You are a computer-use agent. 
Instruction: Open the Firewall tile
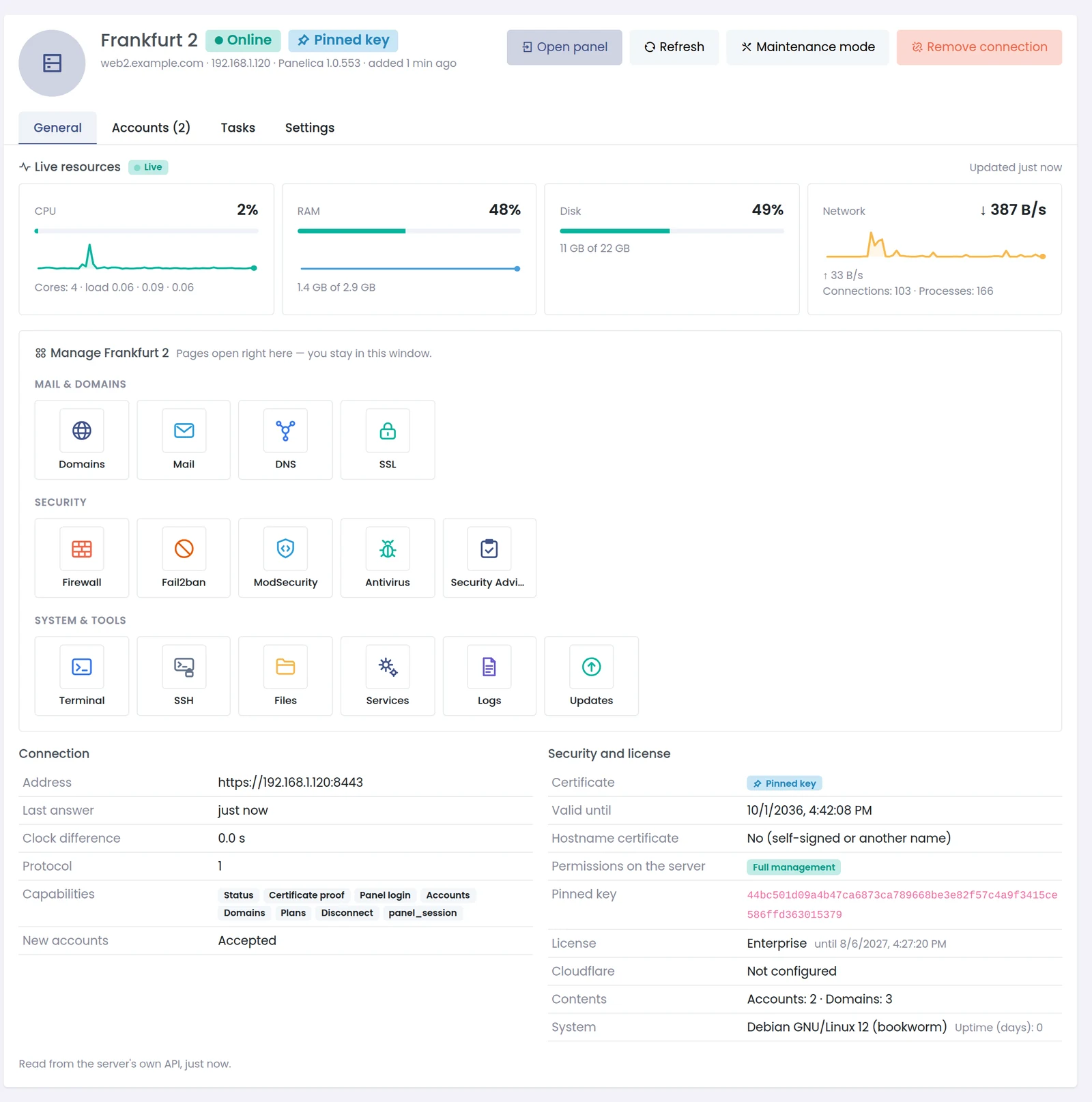click(x=81, y=557)
